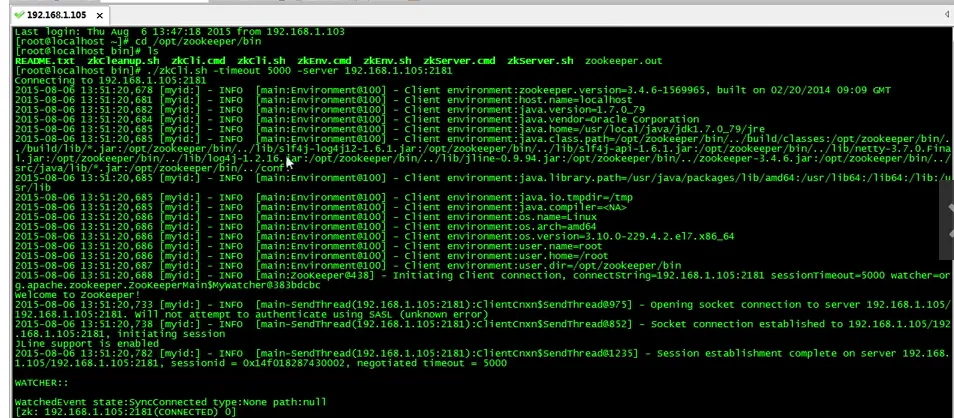Click the 'os.version=3.10.0-229.4.2.el7.x86_64' text

(x=626, y=236)
